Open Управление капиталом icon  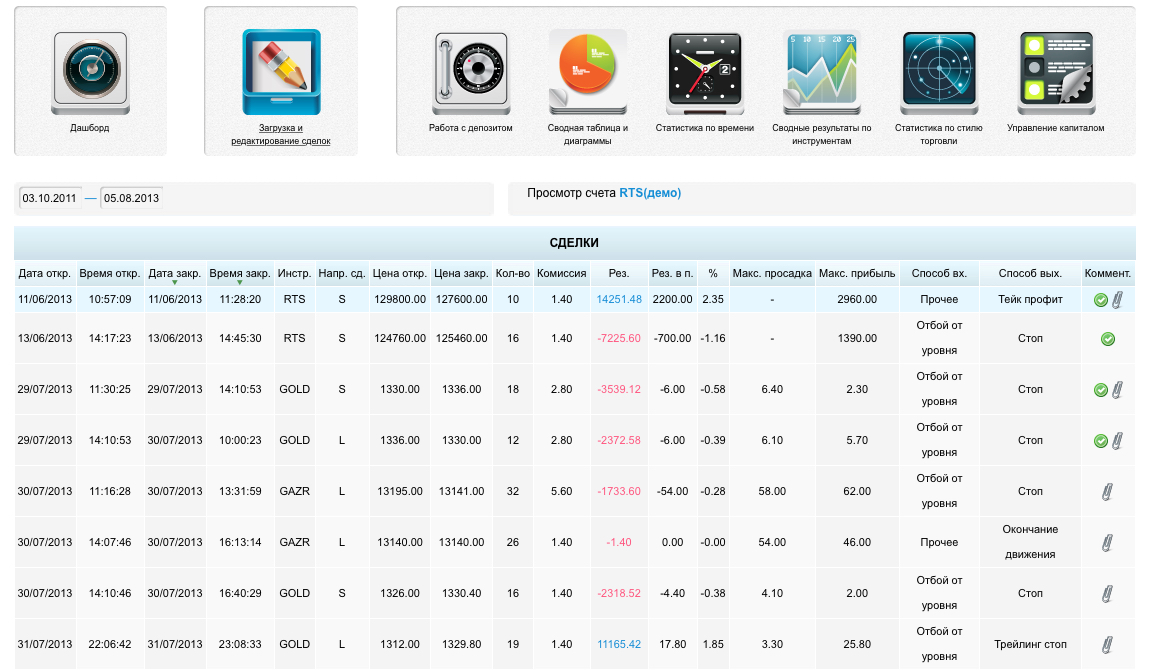1055,71
